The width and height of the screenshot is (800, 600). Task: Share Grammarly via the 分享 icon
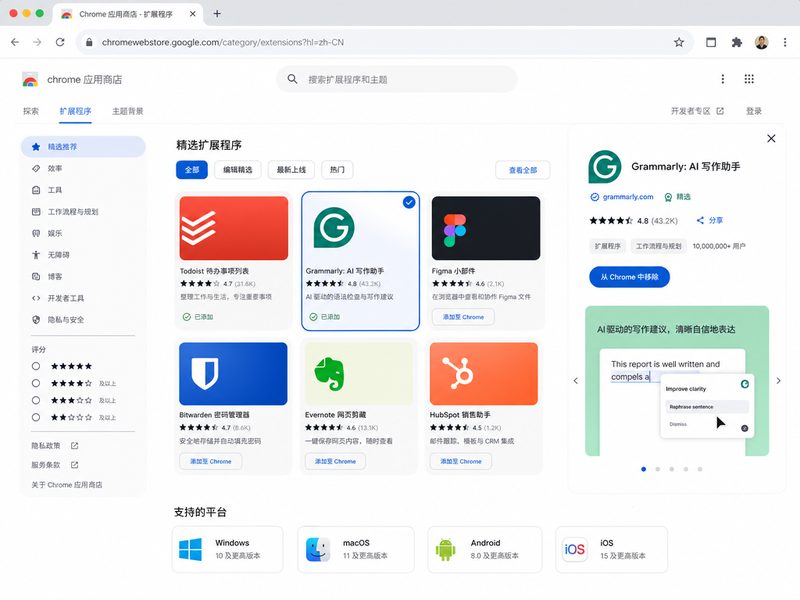click(710, 220)
